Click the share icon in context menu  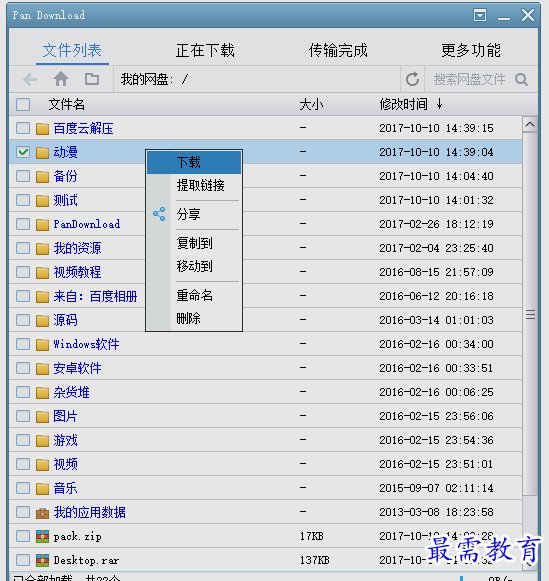coord(159,214)
